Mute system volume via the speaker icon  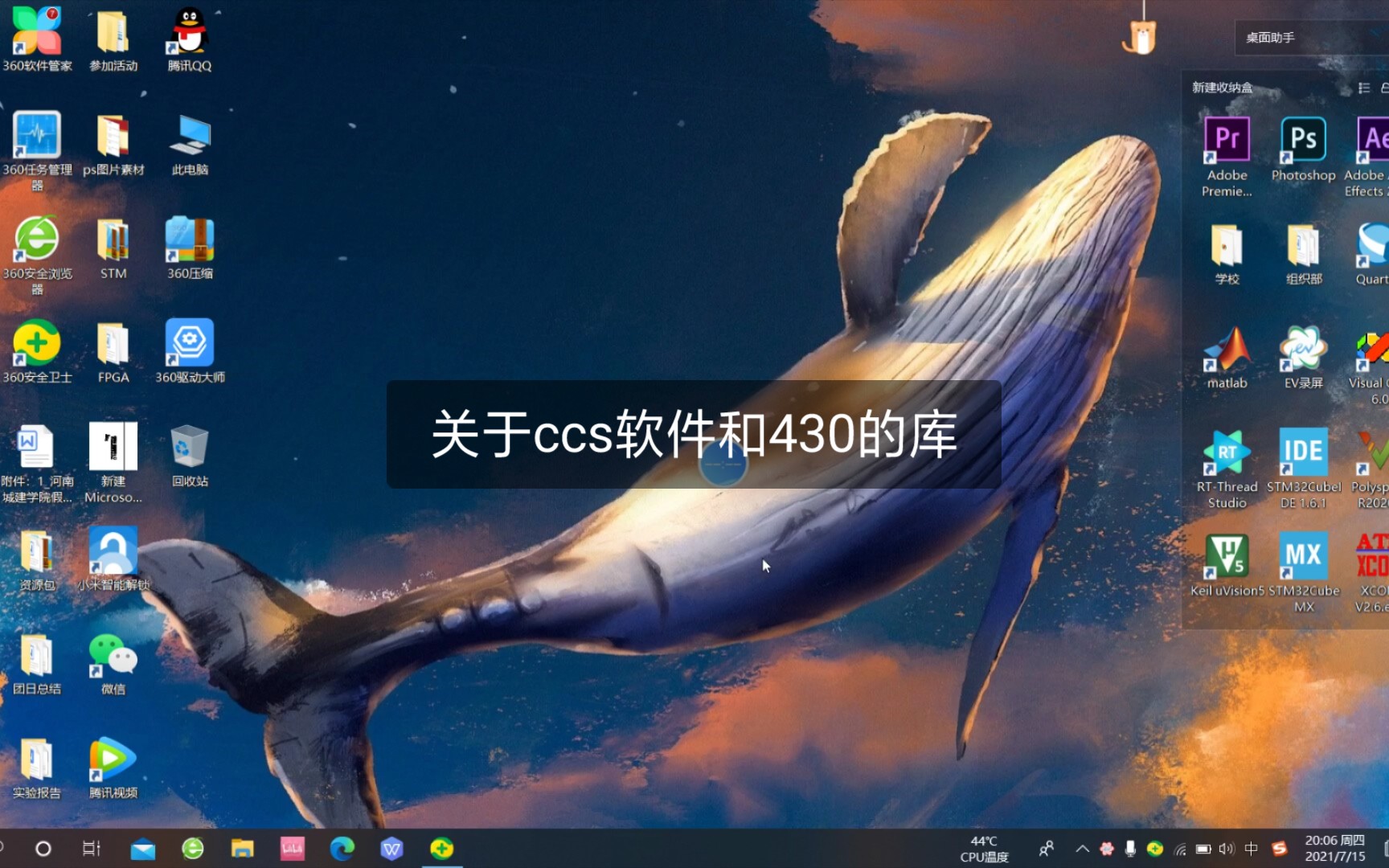click(1226, 850)
